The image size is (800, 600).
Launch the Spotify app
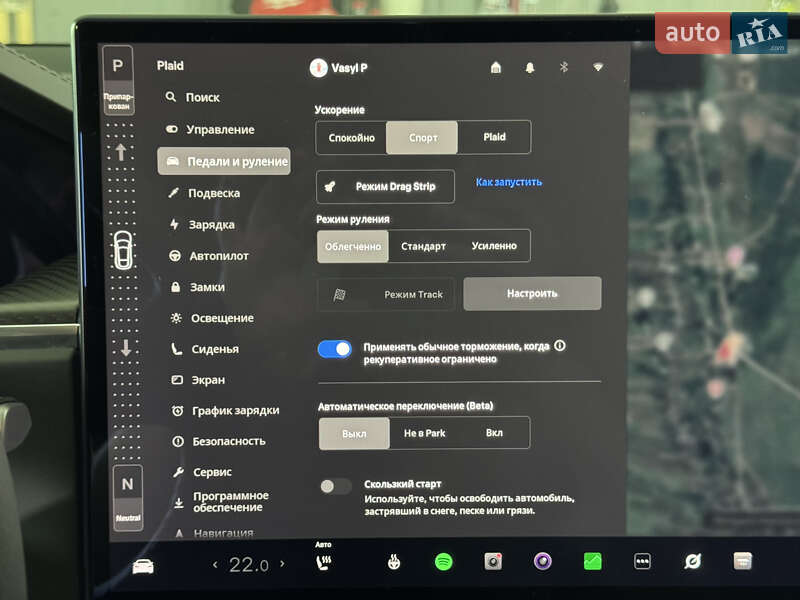click(x=444, y=562)
